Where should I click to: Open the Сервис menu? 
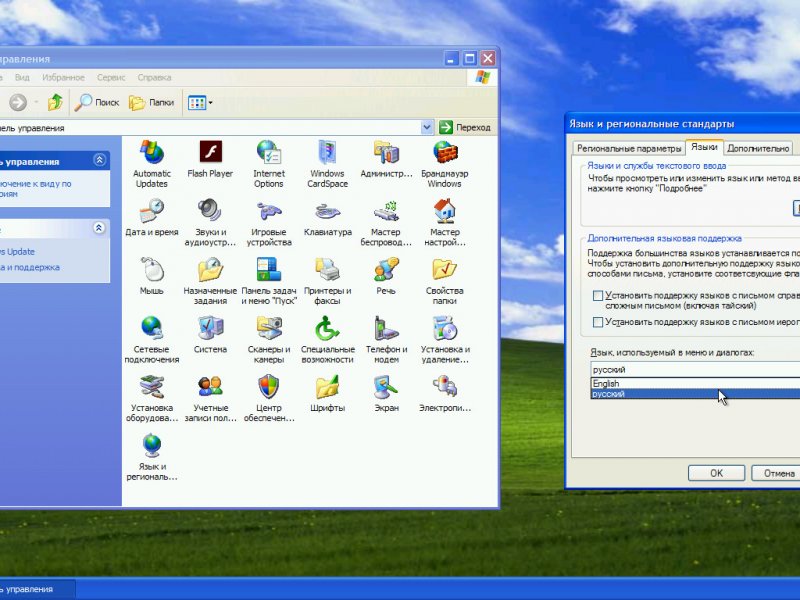pyautogui.click(x=111, y=78)
